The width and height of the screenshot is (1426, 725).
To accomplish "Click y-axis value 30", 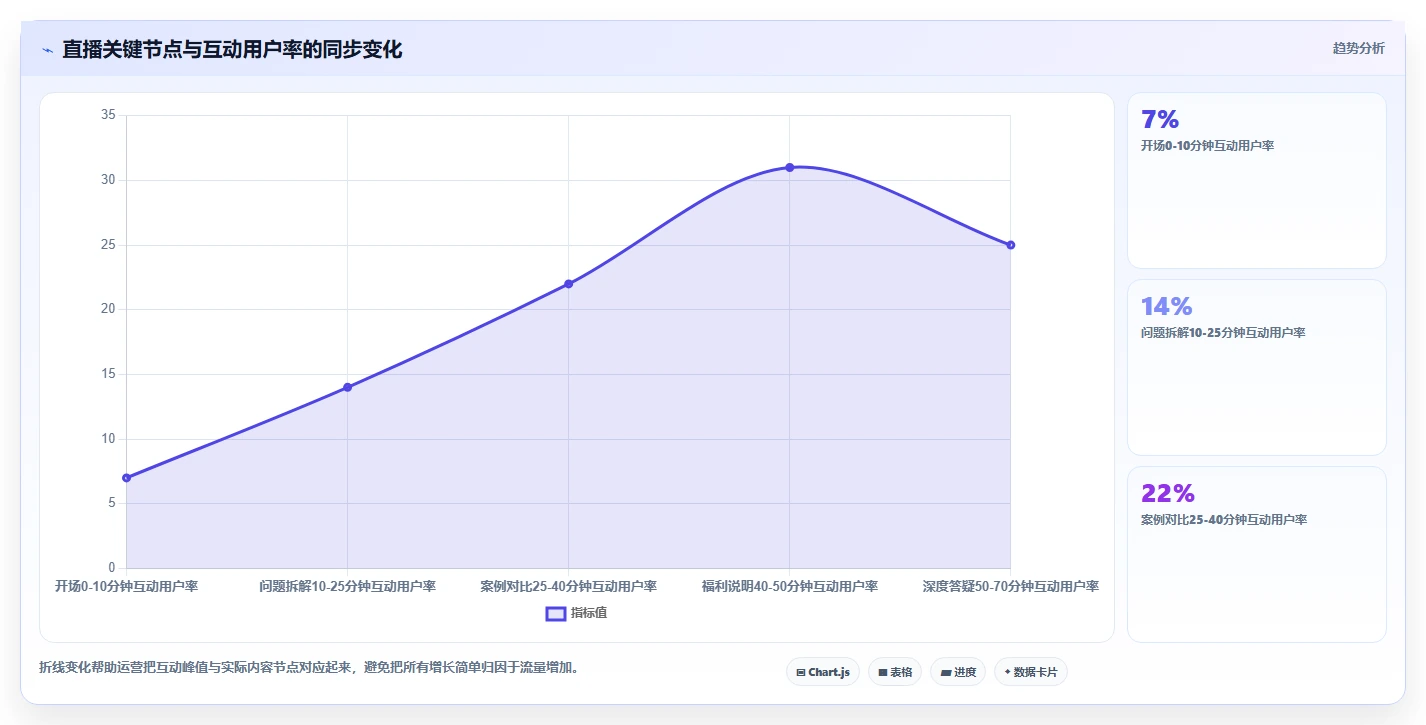I will (109, 180).
